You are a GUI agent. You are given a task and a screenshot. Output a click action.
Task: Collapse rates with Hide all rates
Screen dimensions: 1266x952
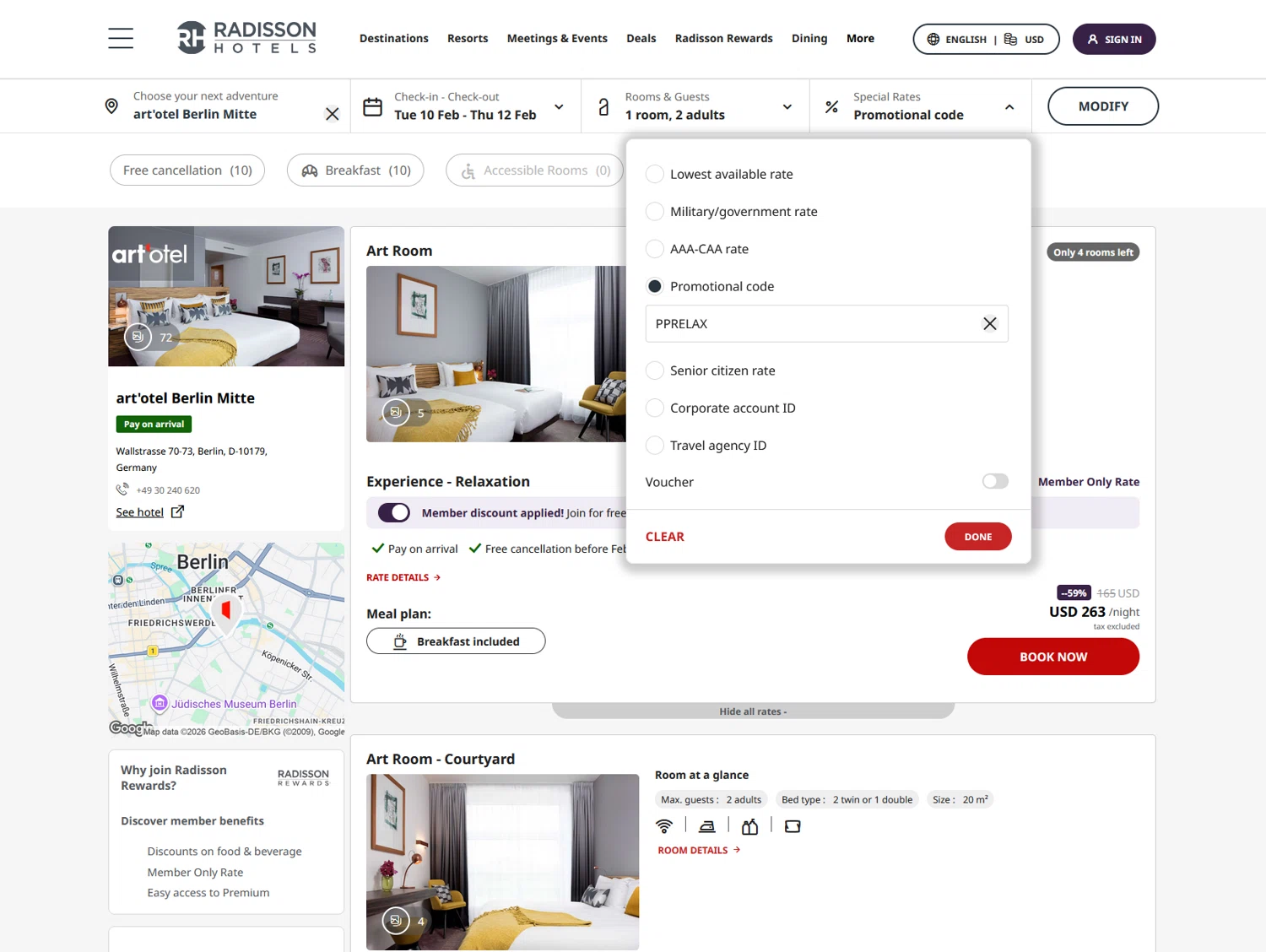coord(753,711)
